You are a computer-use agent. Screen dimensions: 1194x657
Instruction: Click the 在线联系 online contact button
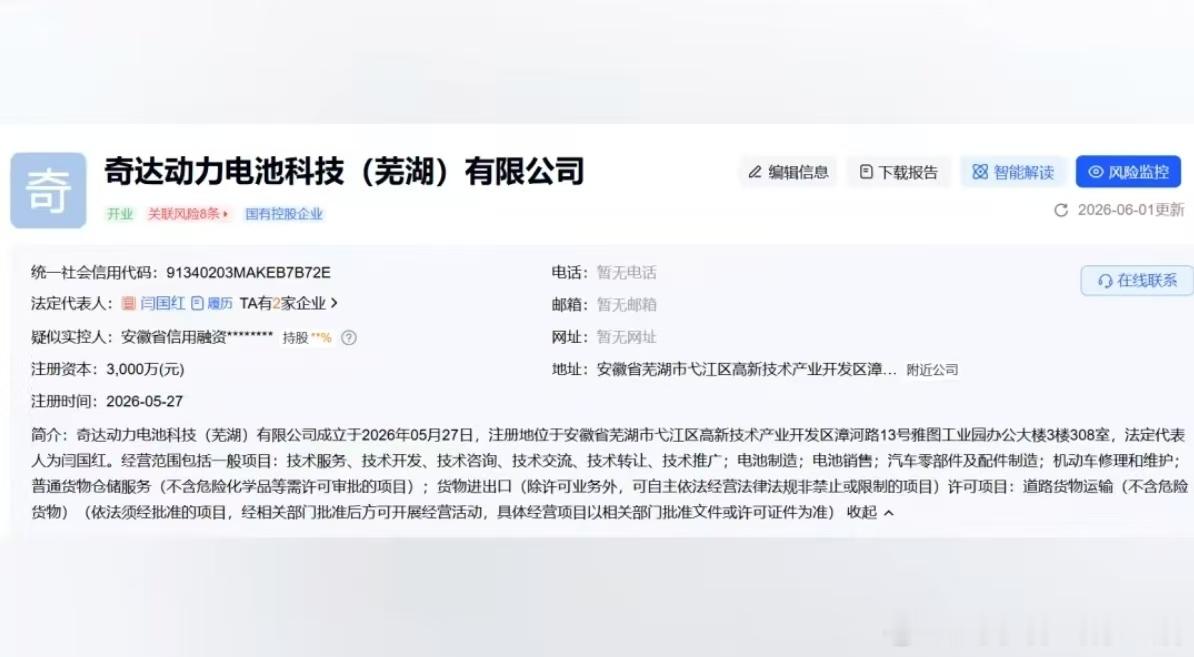[x=1137, y=280]
